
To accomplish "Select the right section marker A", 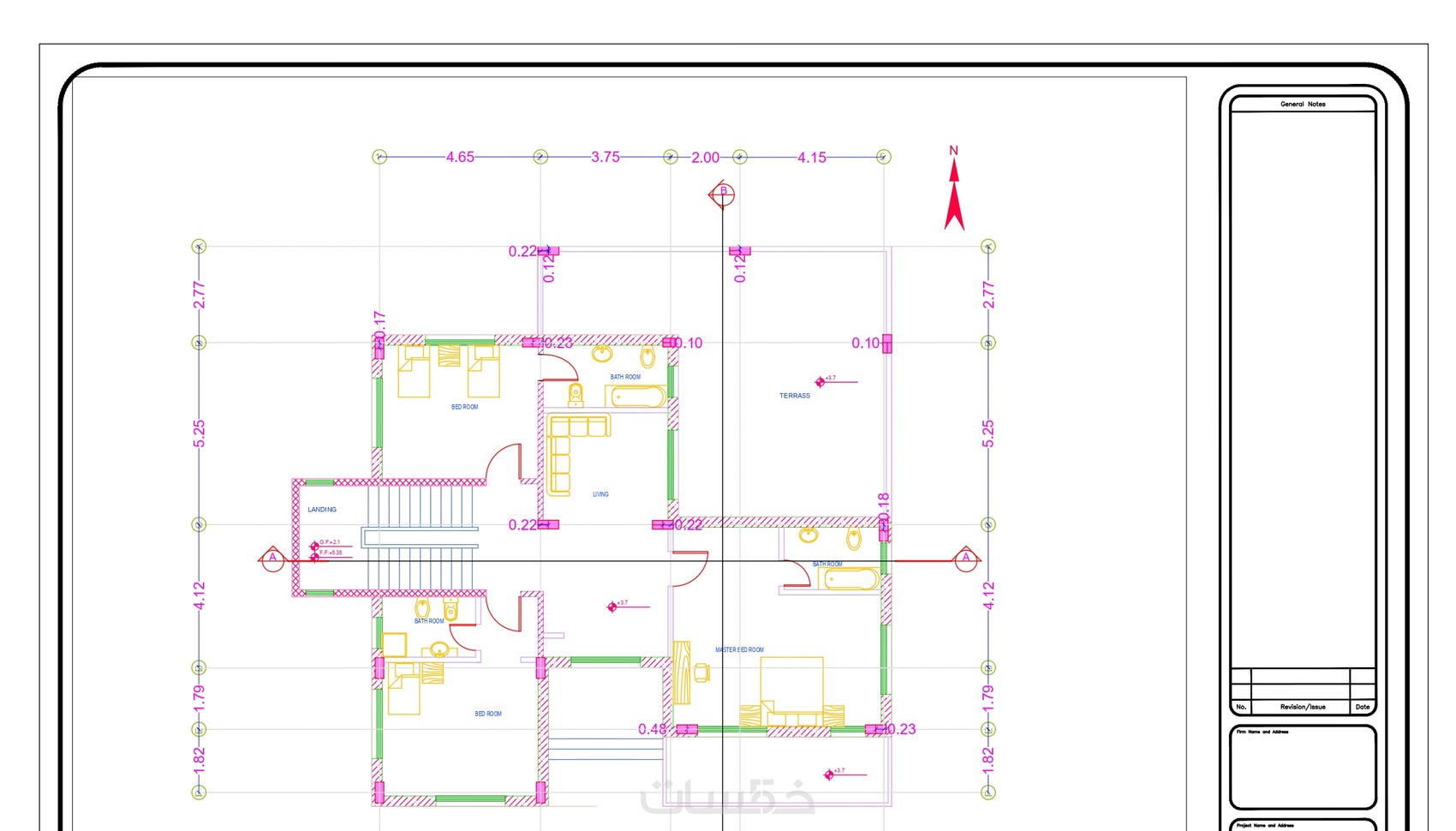I will click(966, 559).
